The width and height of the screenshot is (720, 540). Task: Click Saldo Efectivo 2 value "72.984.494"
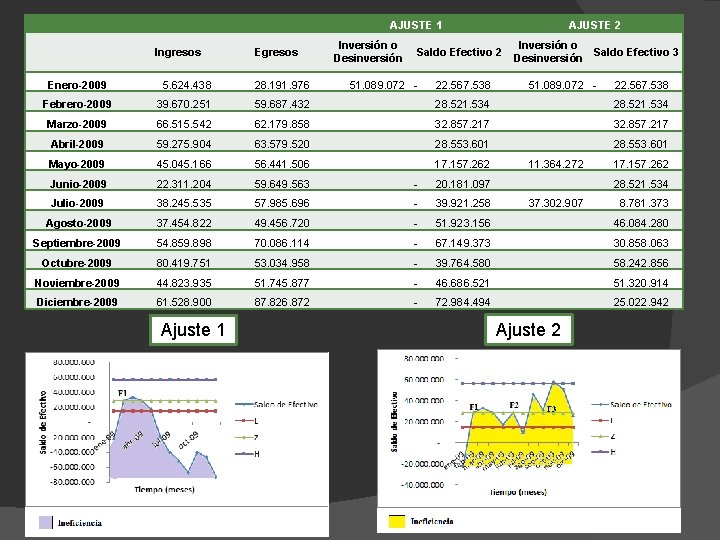pyautogui.click(x=463, y=302)
